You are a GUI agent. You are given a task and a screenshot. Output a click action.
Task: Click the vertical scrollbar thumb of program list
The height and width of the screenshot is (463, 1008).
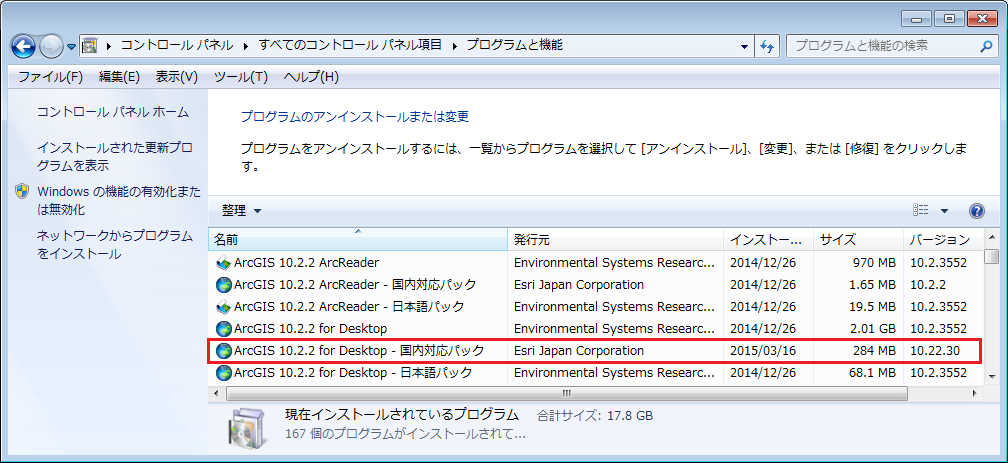coord(991,257)
